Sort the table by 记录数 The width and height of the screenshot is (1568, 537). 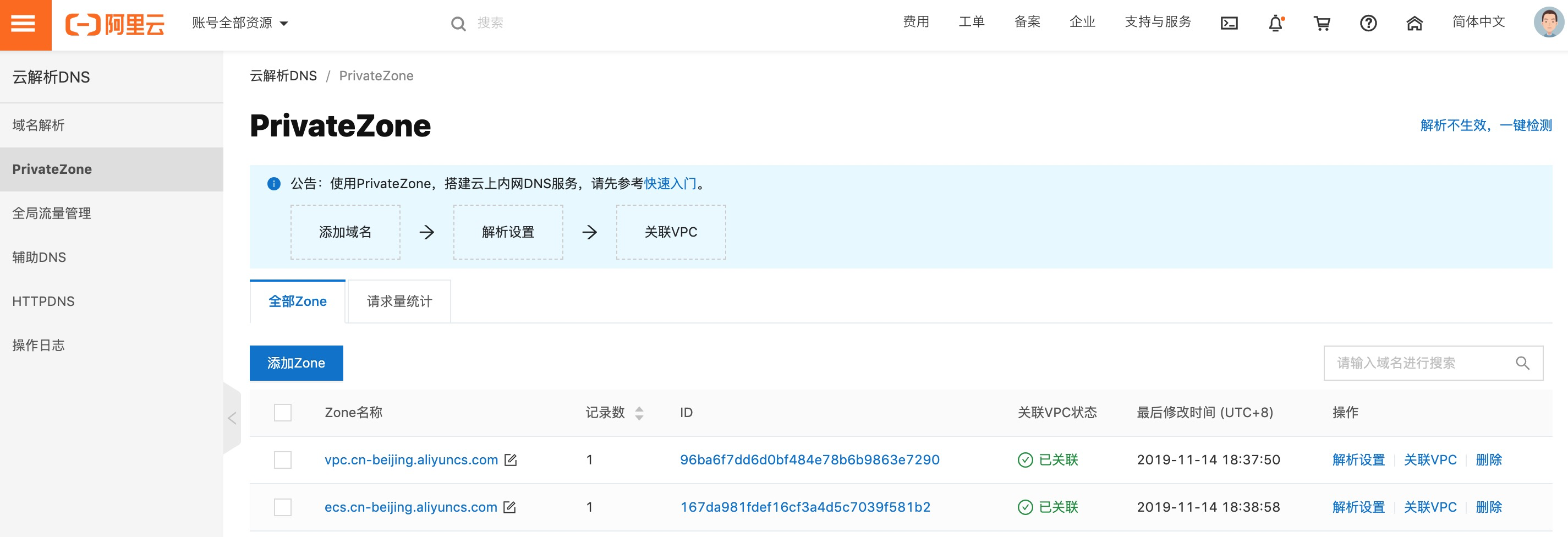pyautogui.click(x=639, y=413)
